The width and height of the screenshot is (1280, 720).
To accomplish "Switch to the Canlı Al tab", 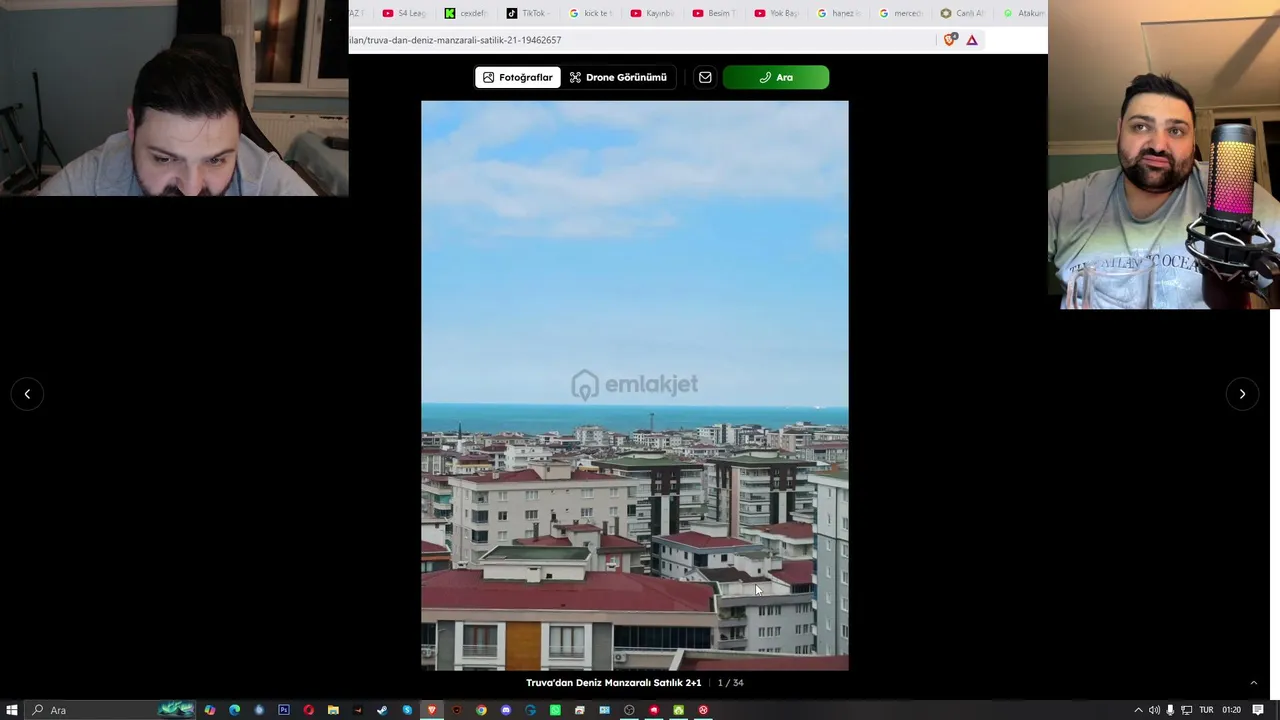I will (962, 13).
